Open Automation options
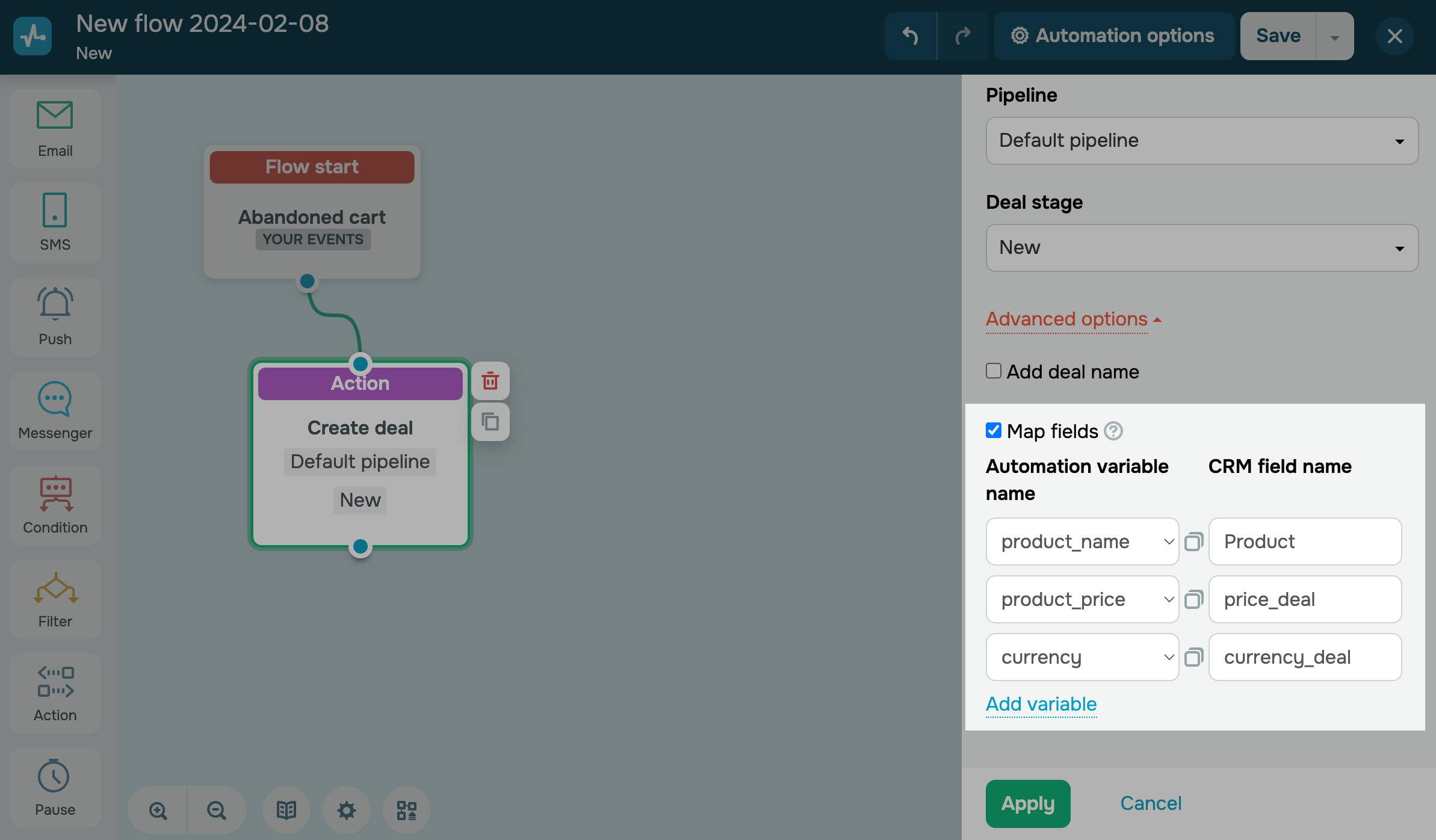This screenshot has height=840, width=1436. [1113, 36]
